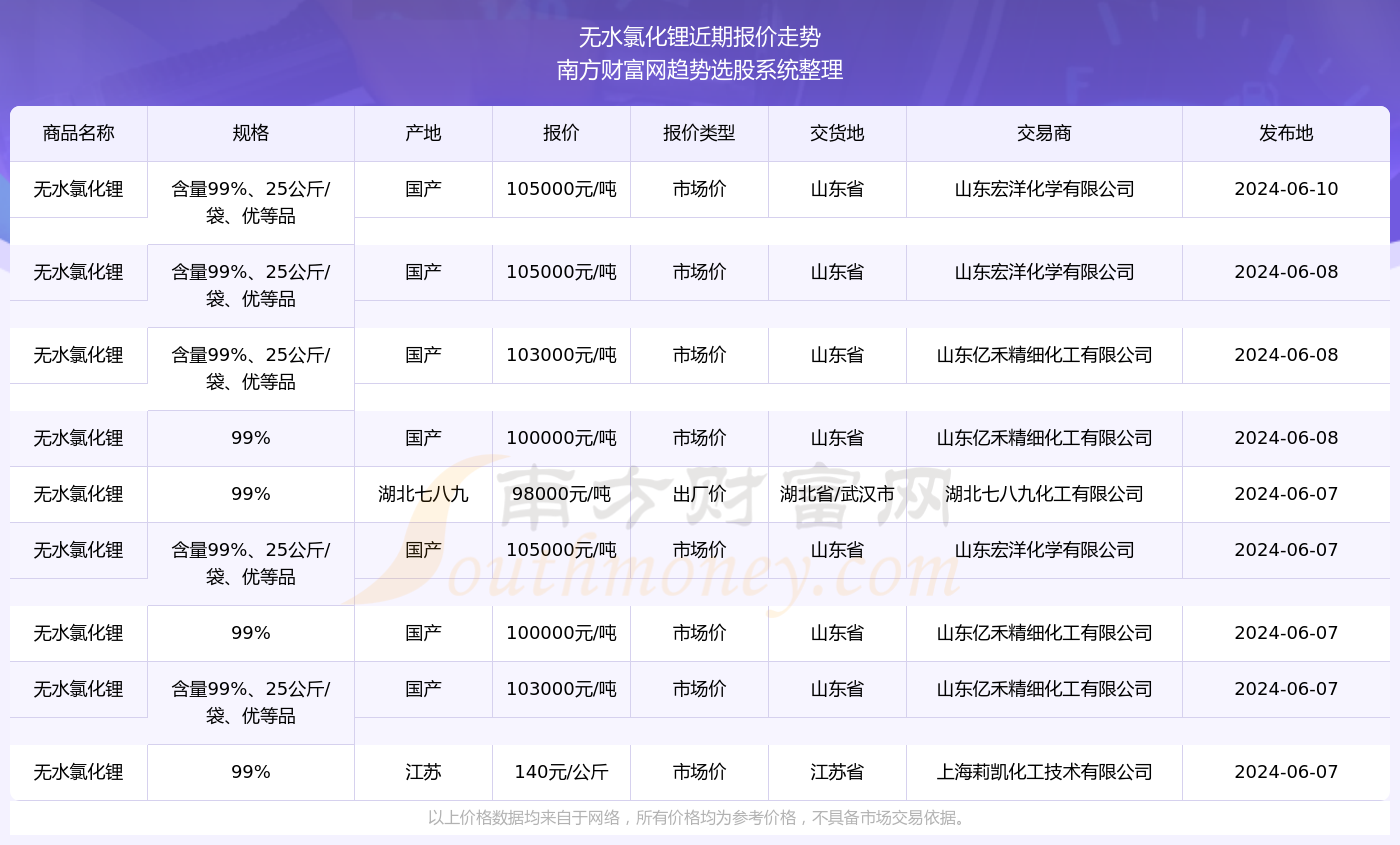Click 105000元/吨 in the 2024-06-08 row
The height and width of the screenshot is (845, 1400).
click(561, 272)
